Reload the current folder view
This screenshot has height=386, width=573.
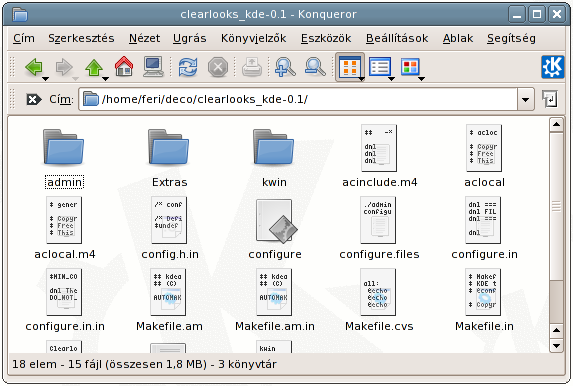point(188,67)
